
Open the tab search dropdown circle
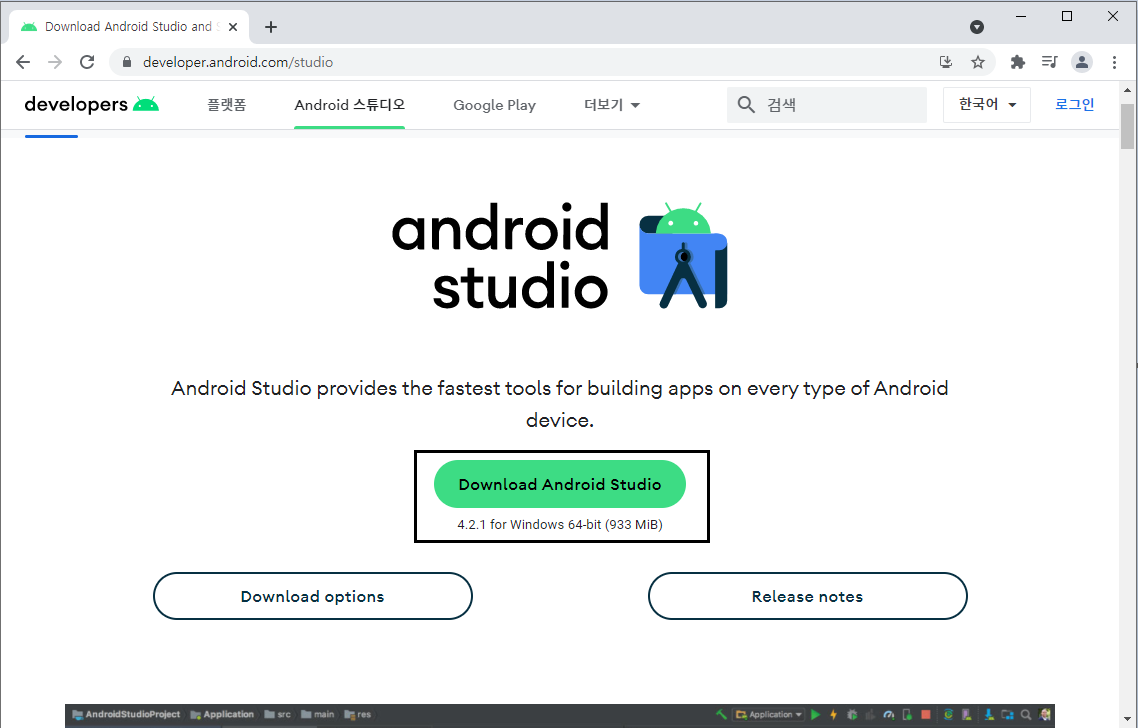[x=977, y=27]
